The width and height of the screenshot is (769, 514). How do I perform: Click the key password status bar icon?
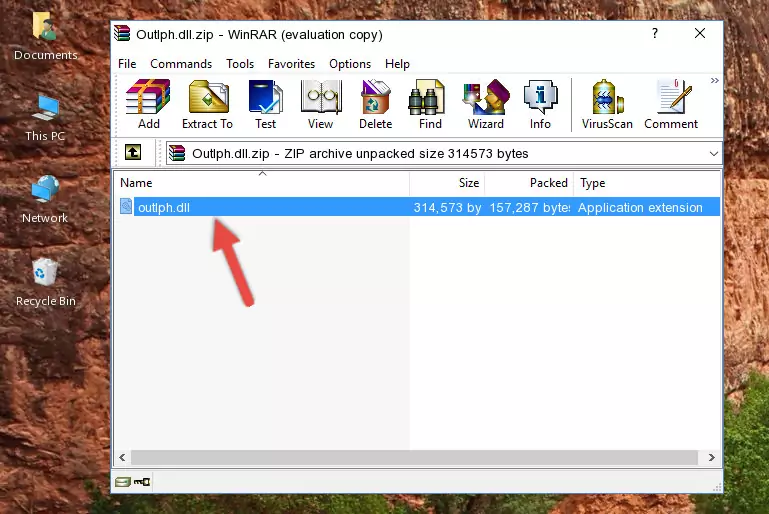(x=142, y=482)
